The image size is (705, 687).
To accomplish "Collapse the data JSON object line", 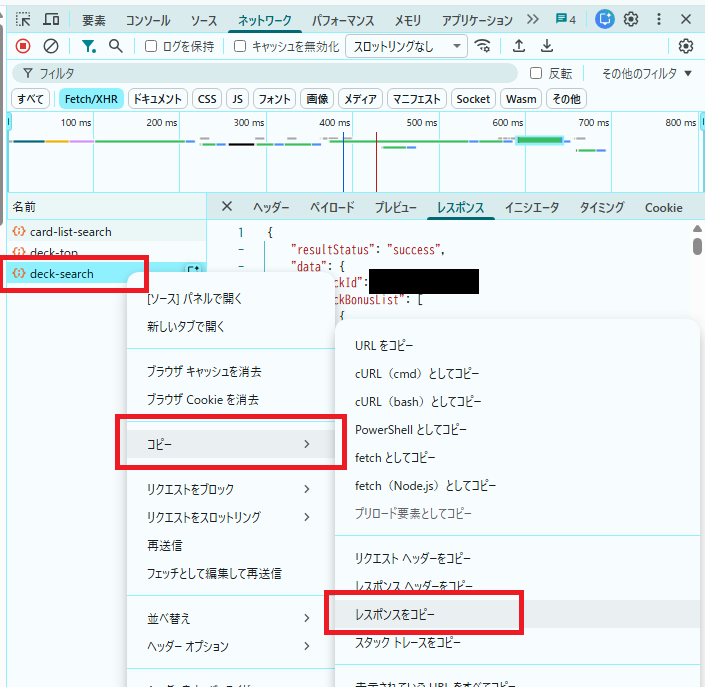I will click(241, 267).
